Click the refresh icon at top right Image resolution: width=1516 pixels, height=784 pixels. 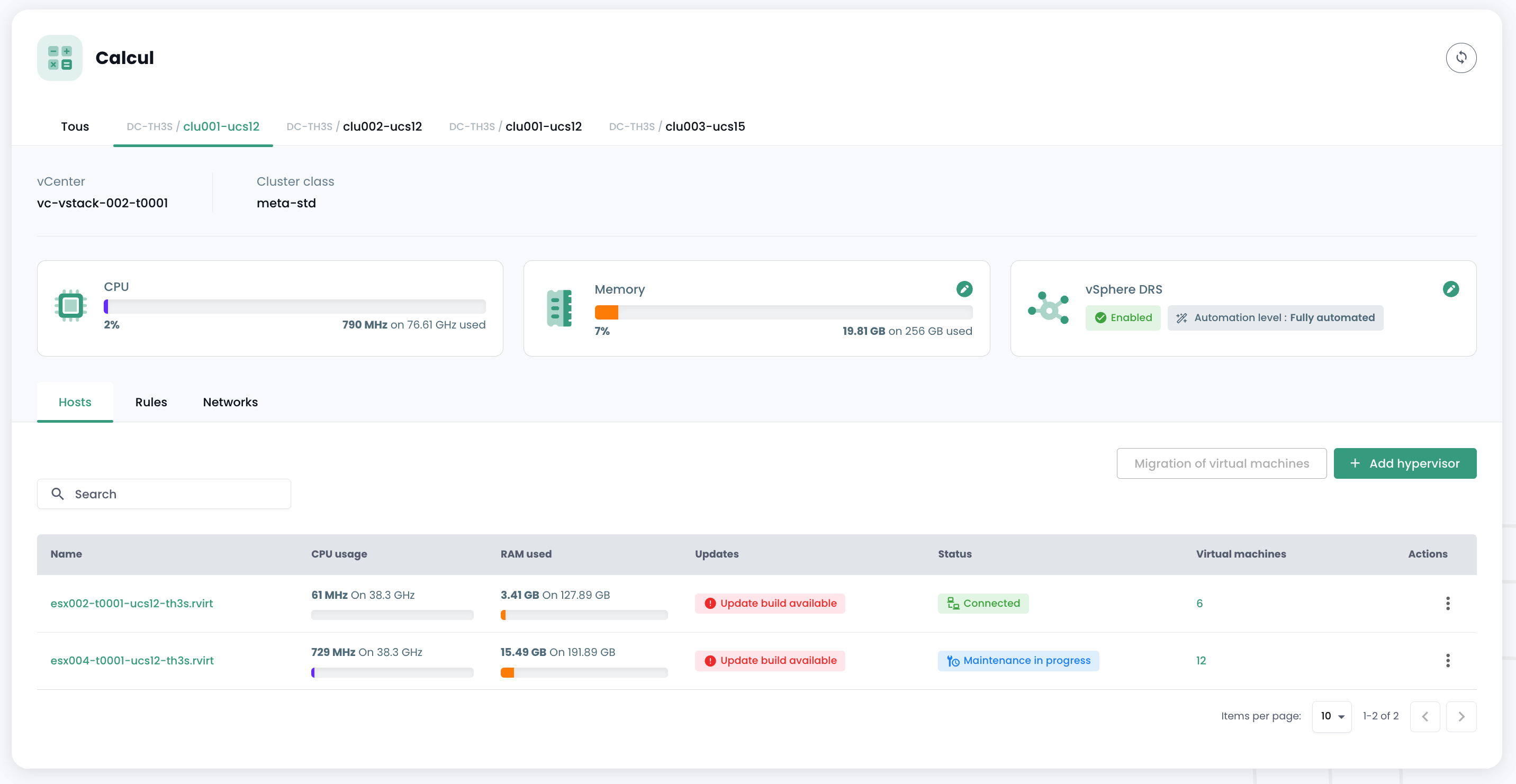click(x=1460, y=58)
